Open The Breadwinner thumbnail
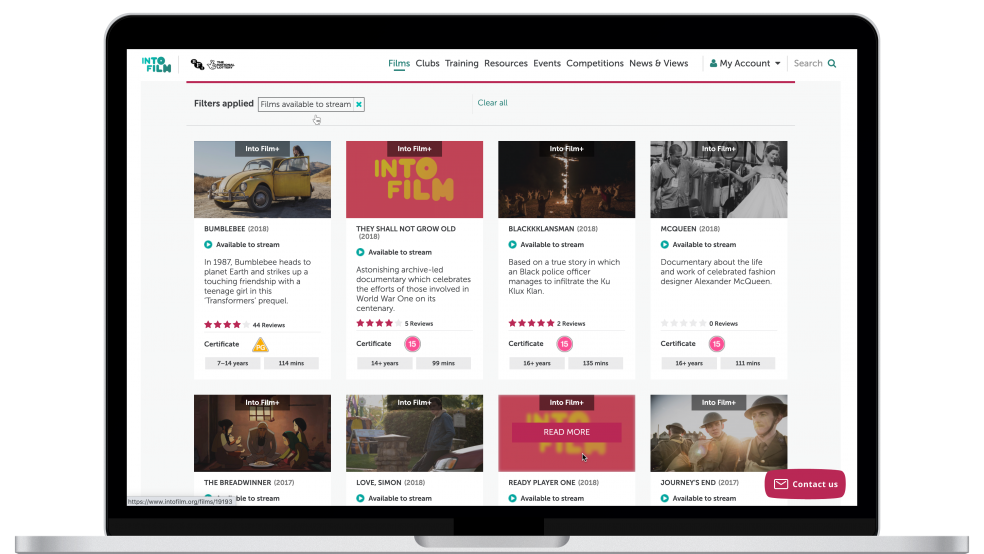This screenshot has height=554, width=984. click(x=262, y=433)
